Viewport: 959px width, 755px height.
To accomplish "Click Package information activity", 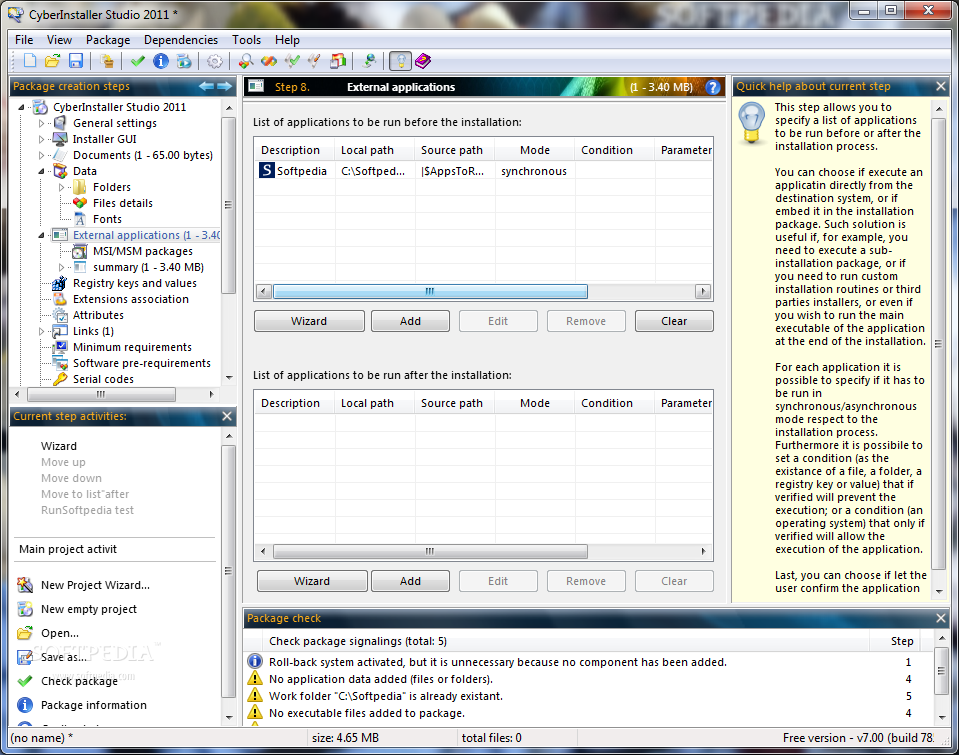I will [94, 705].
